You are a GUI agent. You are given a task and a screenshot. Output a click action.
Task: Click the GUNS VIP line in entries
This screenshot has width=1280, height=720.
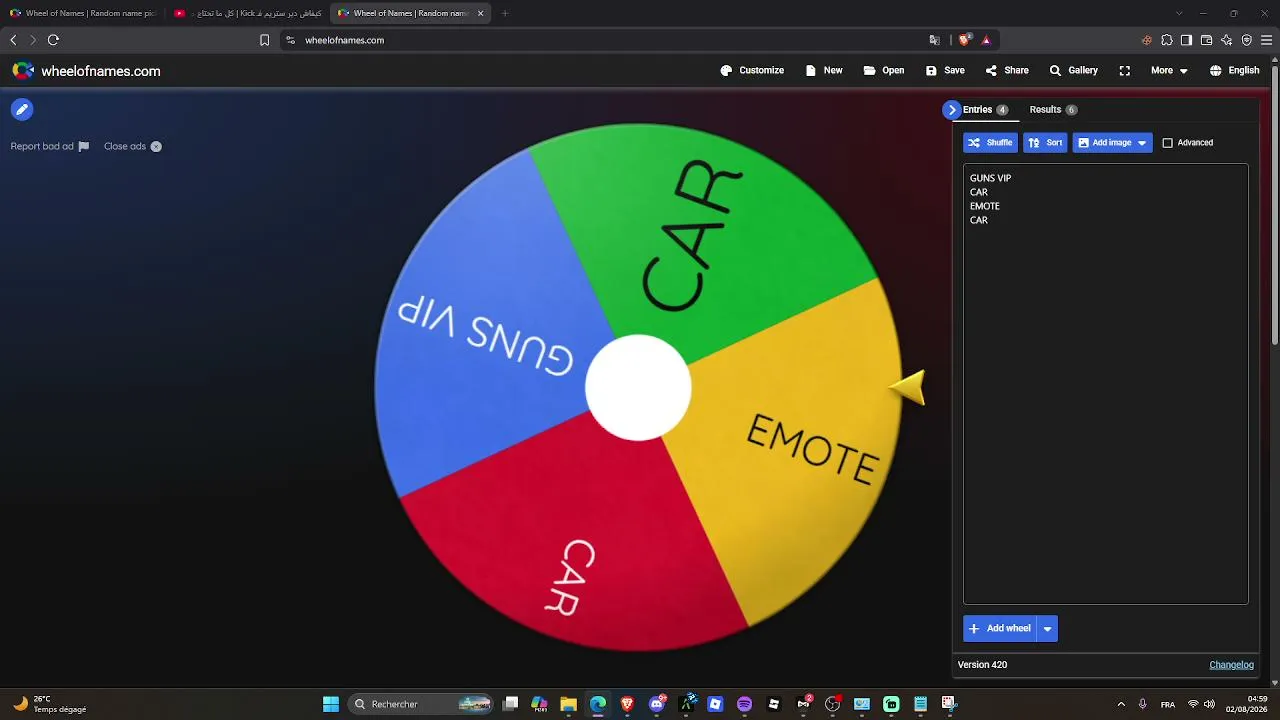(990, 178)
